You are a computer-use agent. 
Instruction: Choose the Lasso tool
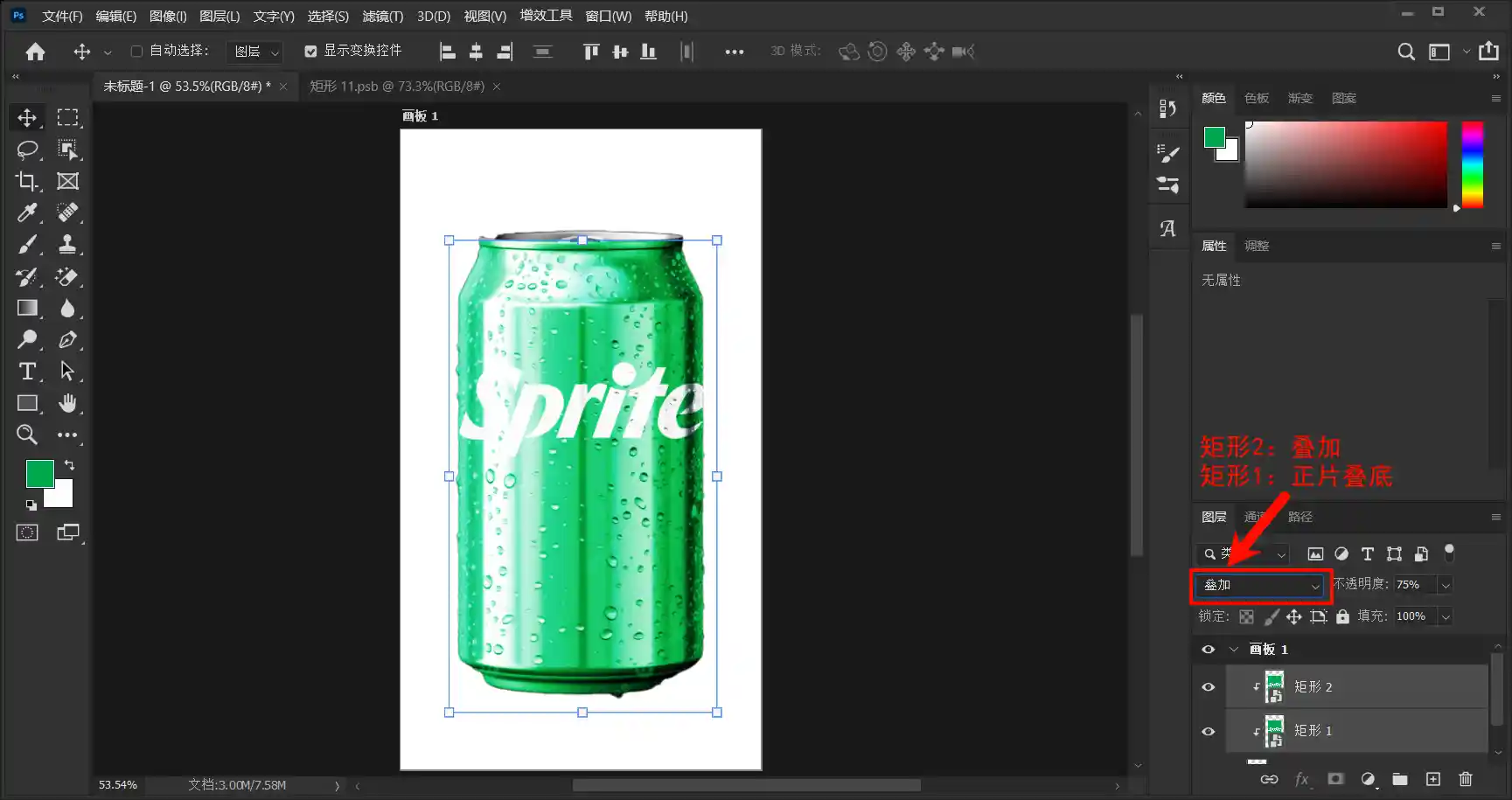(27, 150)
